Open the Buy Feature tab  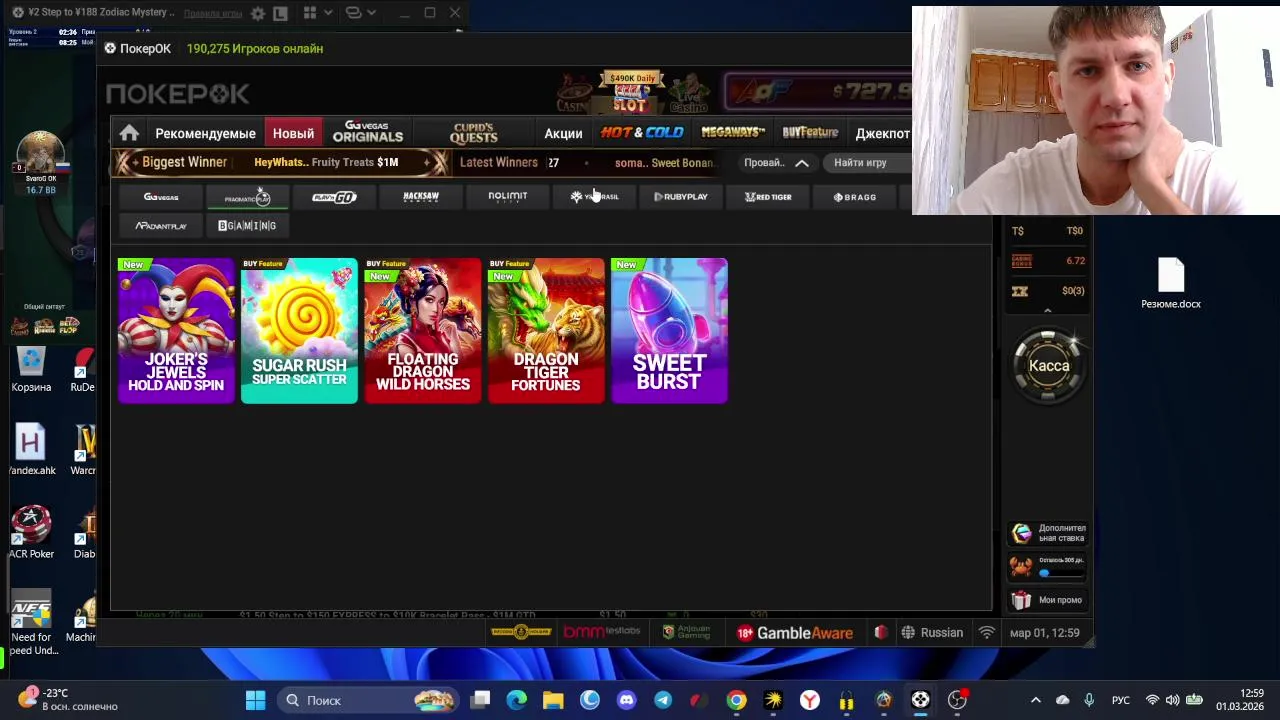coord(810,132)
